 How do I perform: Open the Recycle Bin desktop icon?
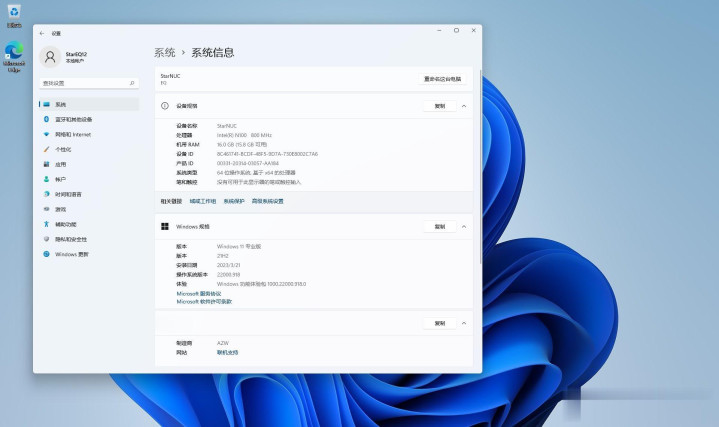coord(14,15)
